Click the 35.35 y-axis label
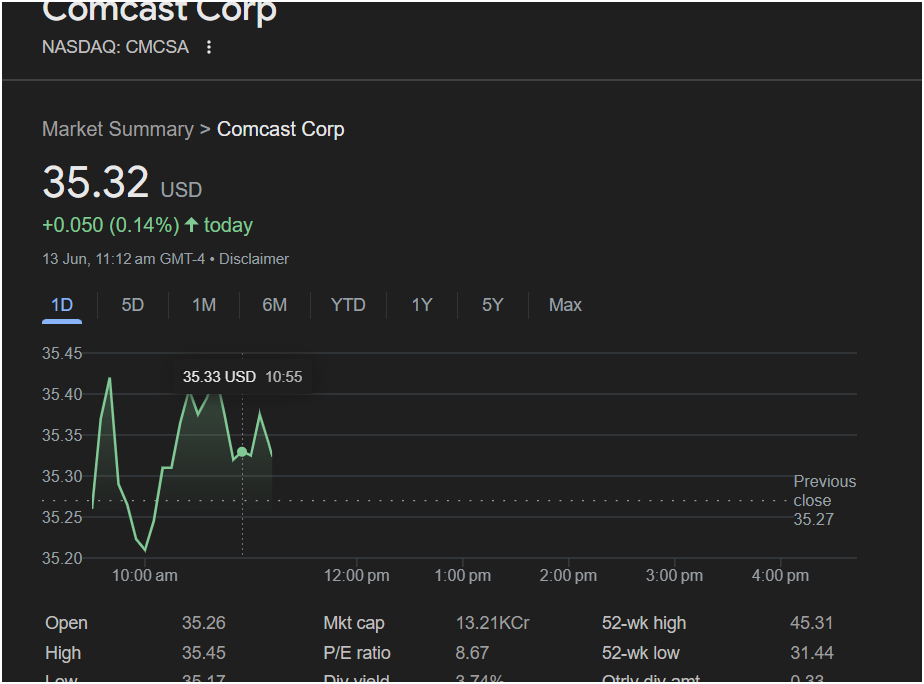Screen dimensions: 924x684 [62, 435]
